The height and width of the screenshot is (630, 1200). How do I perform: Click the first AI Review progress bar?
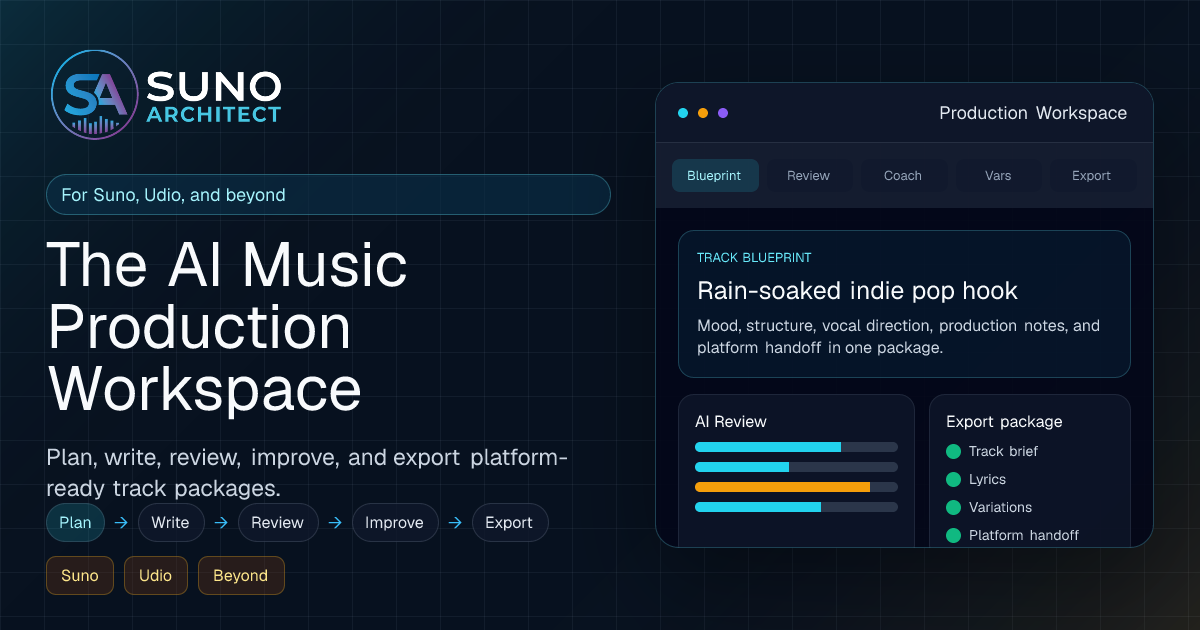(796, 447)
